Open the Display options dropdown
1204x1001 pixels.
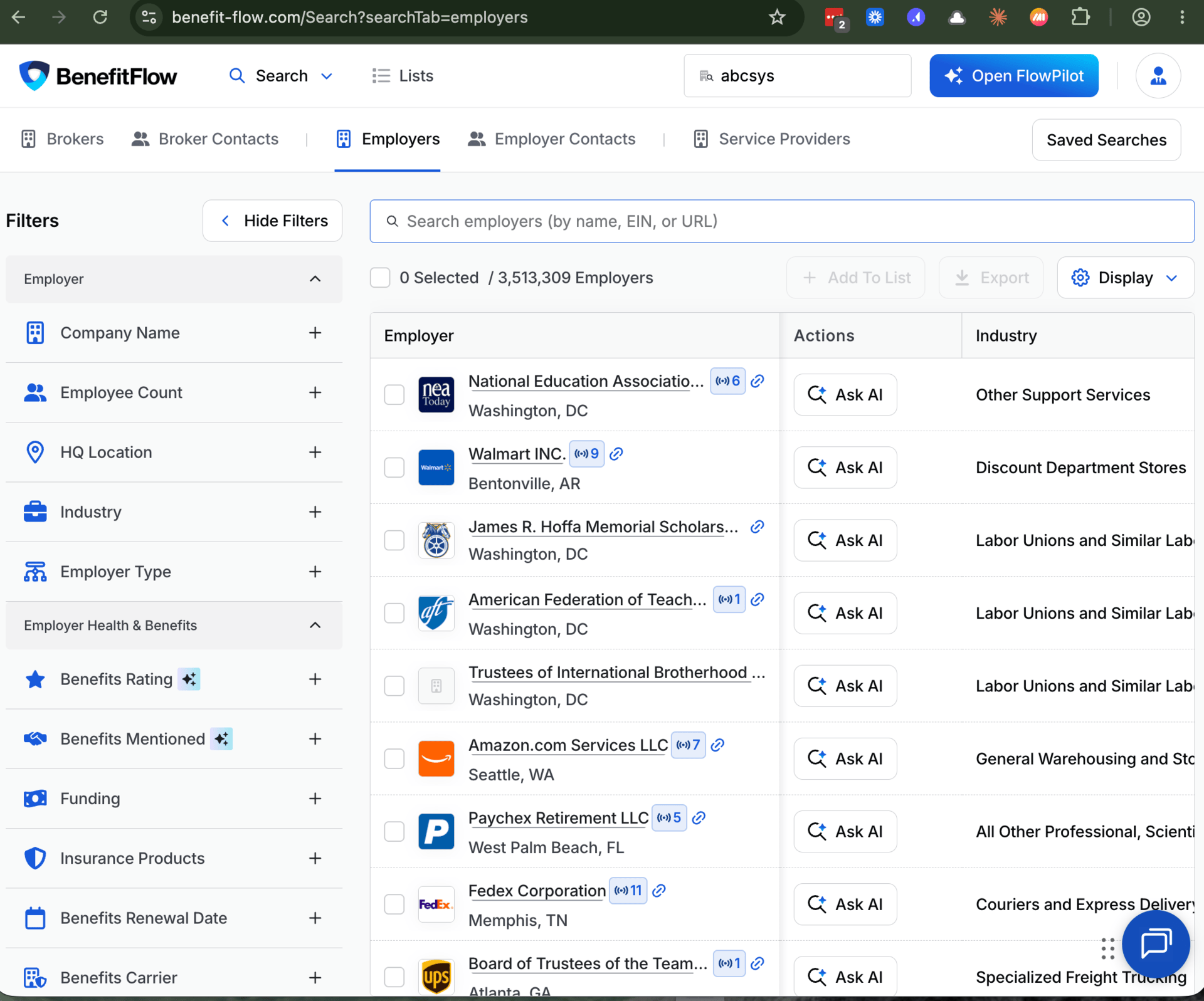pyautogui.click(x=1125, y=277)
